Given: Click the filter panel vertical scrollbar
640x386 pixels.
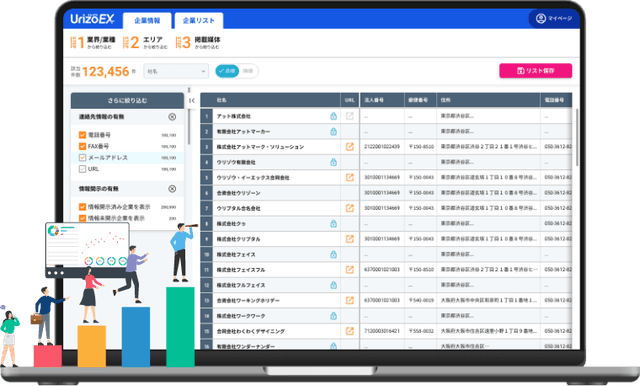Looking at the screenshot, I should [x=189, y=126].
